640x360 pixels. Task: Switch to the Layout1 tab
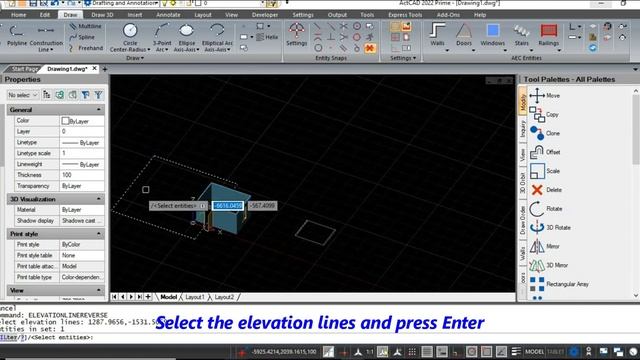(x=195, y=297)
